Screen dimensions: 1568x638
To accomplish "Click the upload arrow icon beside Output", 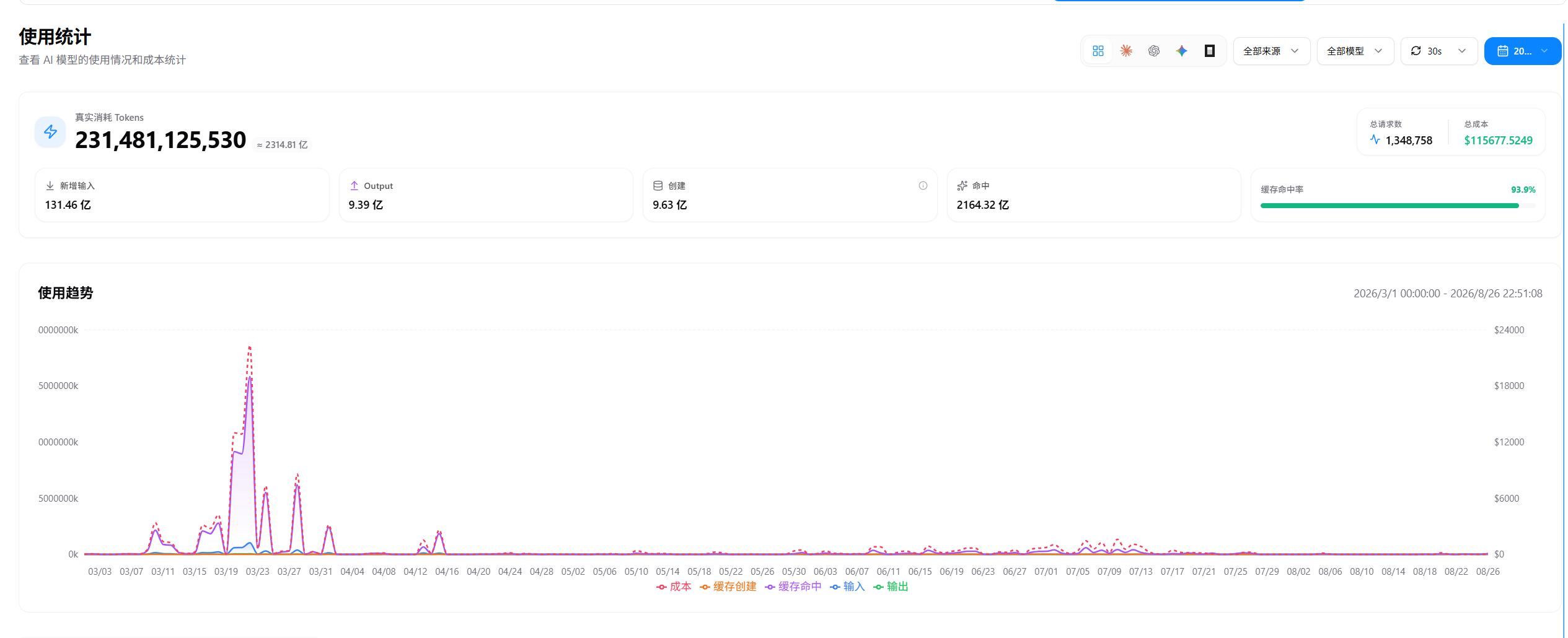I will pos(355,186).
